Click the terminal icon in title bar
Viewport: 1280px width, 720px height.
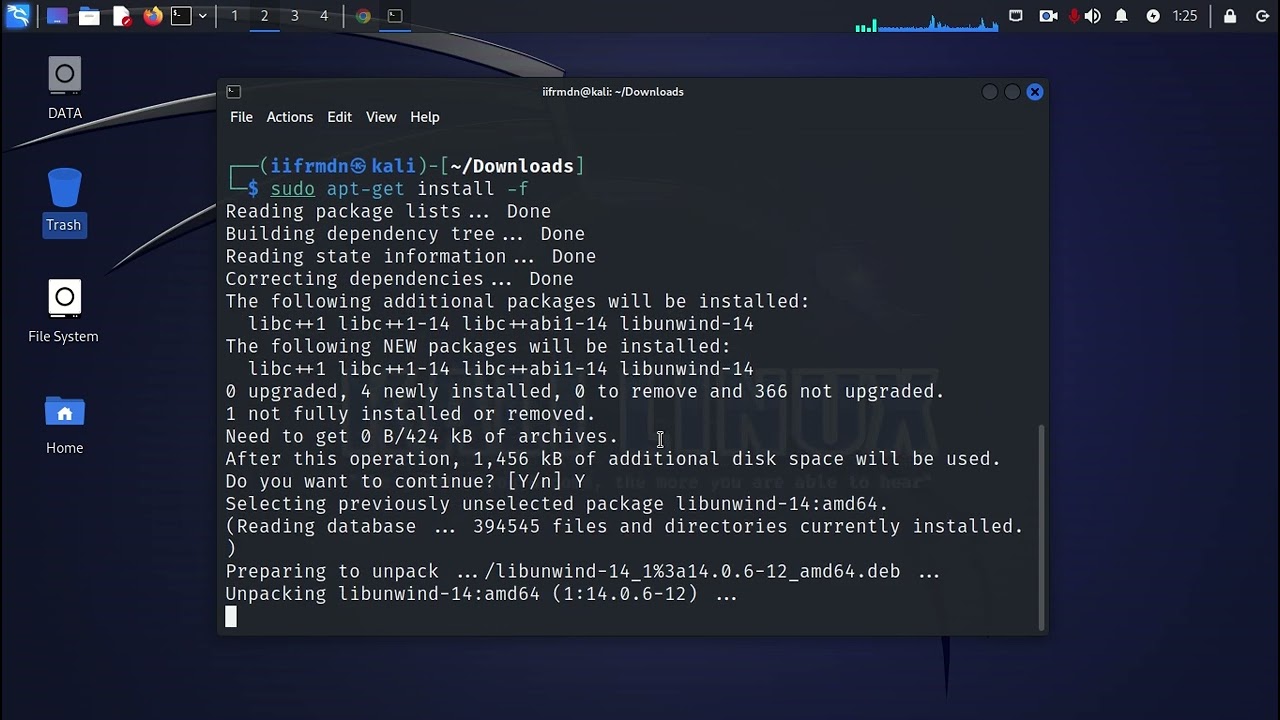233,91
